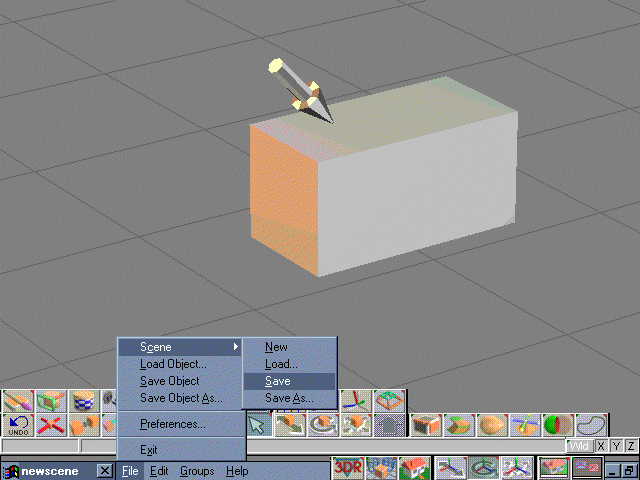
Task: Select the Axes tool icon
Action: [353, 402]
